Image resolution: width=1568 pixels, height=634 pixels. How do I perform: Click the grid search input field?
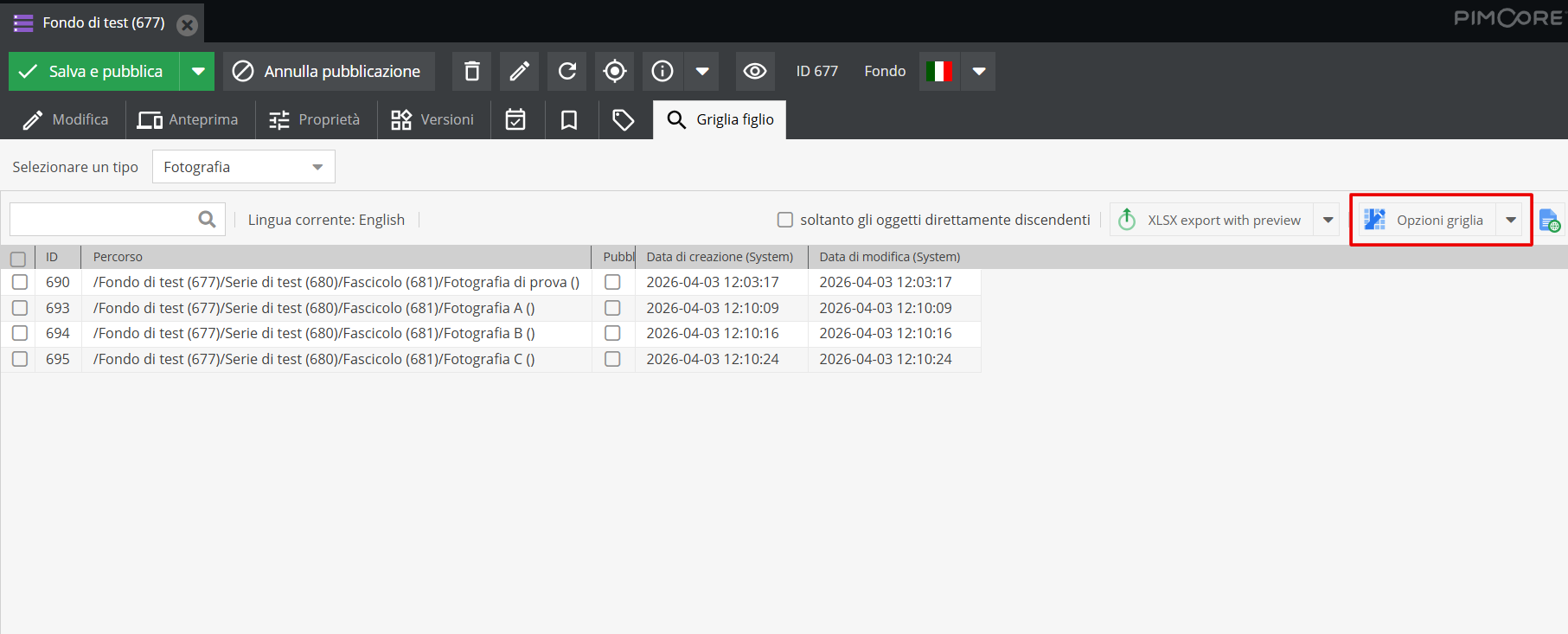point(104,220)
